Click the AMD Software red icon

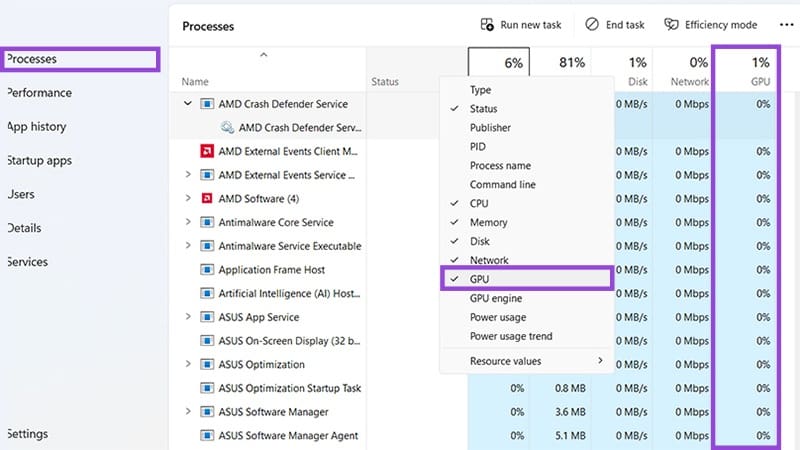pyautogui.click(x=207, y=198)
